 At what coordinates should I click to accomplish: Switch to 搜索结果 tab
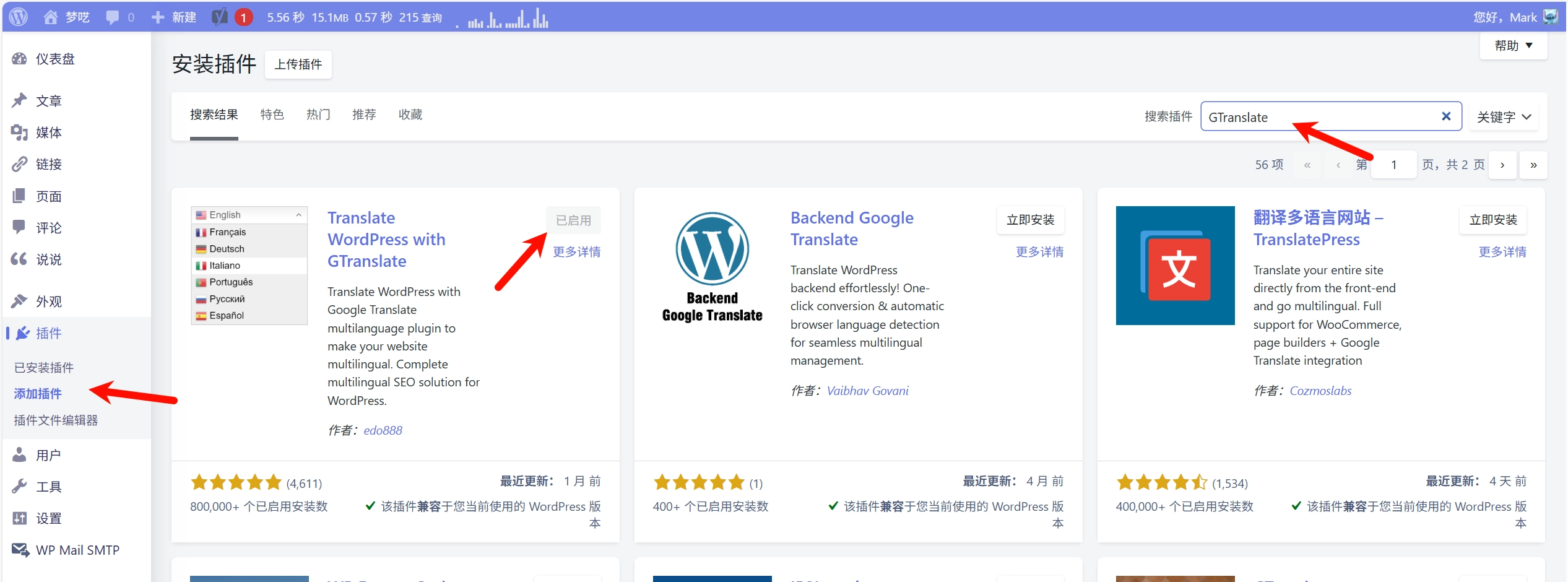[x=214, y=115]
